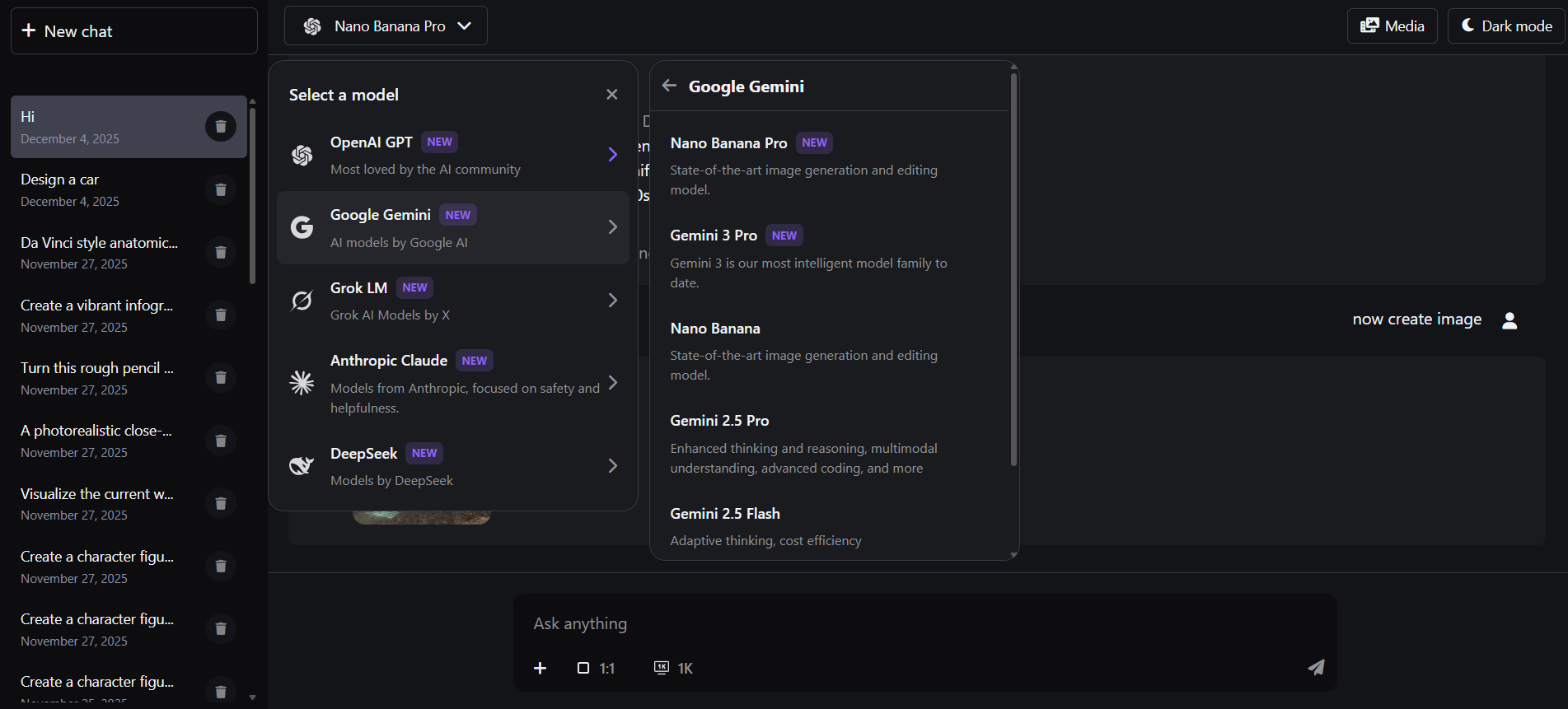Click the Ask anything input field
The height and width of the screenshot is (709, 1568).
click(924, 623)
